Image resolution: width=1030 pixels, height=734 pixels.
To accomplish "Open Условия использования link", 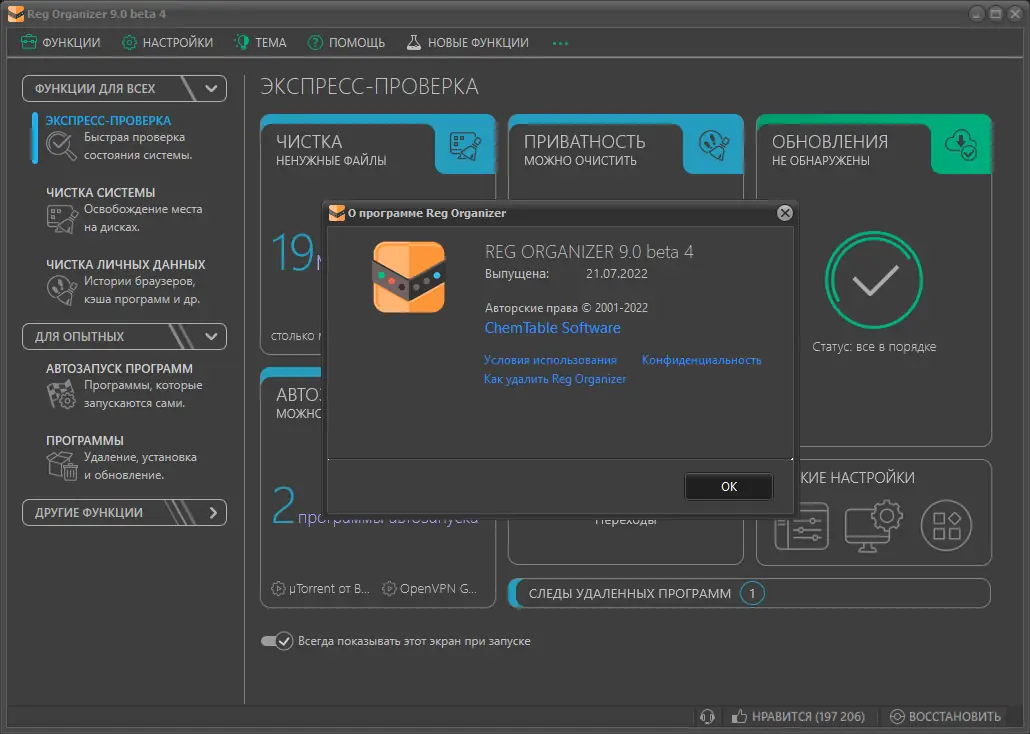I will [550, 360].
